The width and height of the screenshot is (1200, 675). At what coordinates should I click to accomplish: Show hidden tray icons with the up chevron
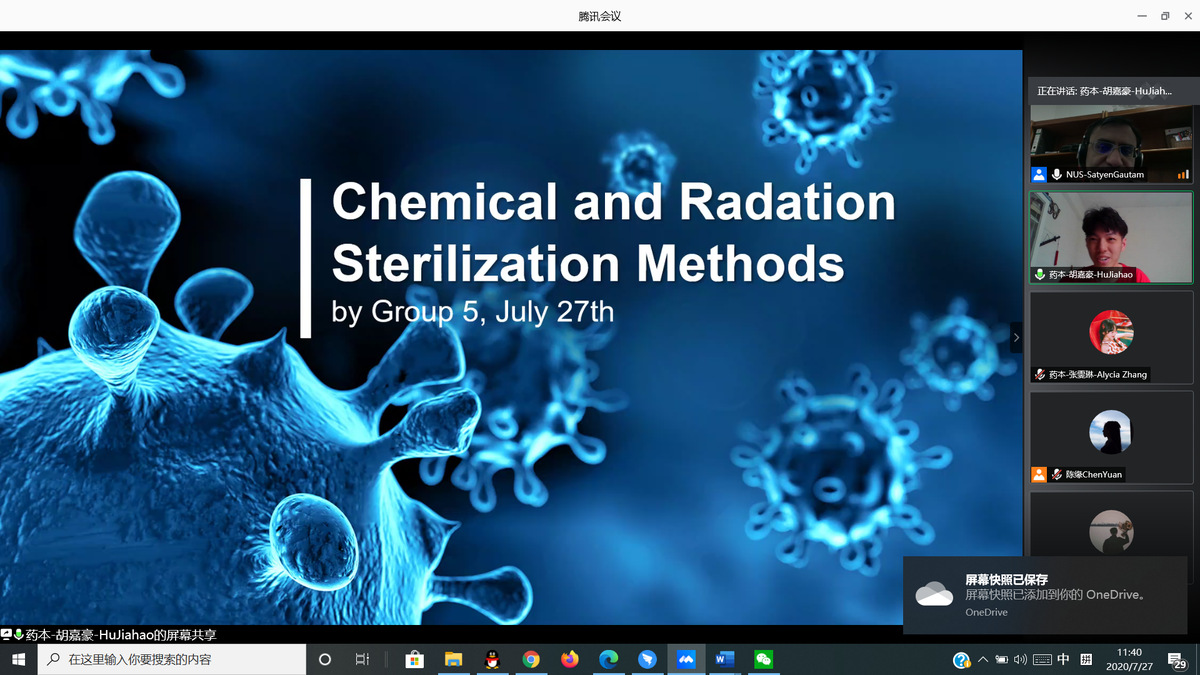coord(983,660)
